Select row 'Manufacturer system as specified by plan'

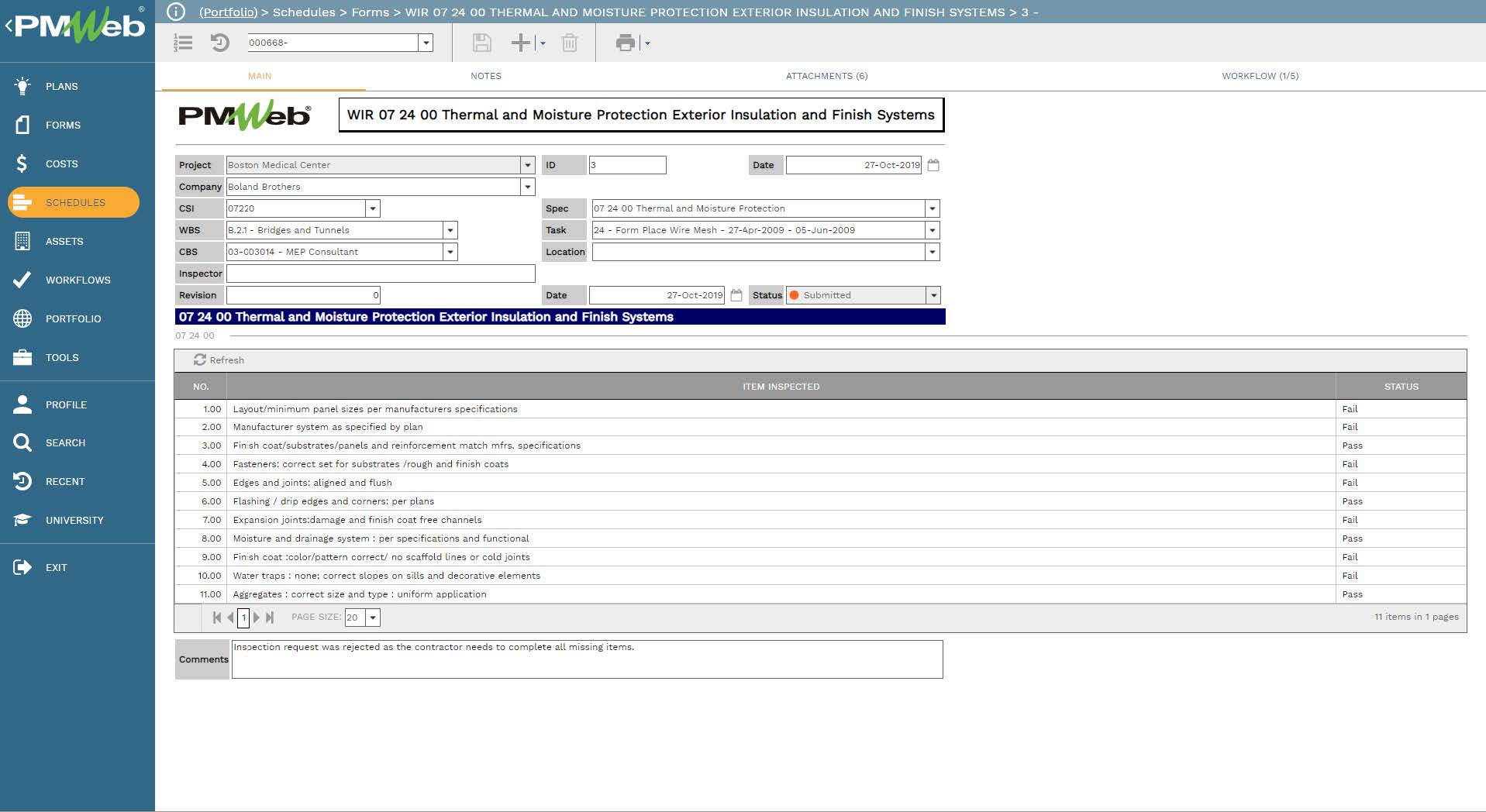pyautogui.click(x=821, y=427)
